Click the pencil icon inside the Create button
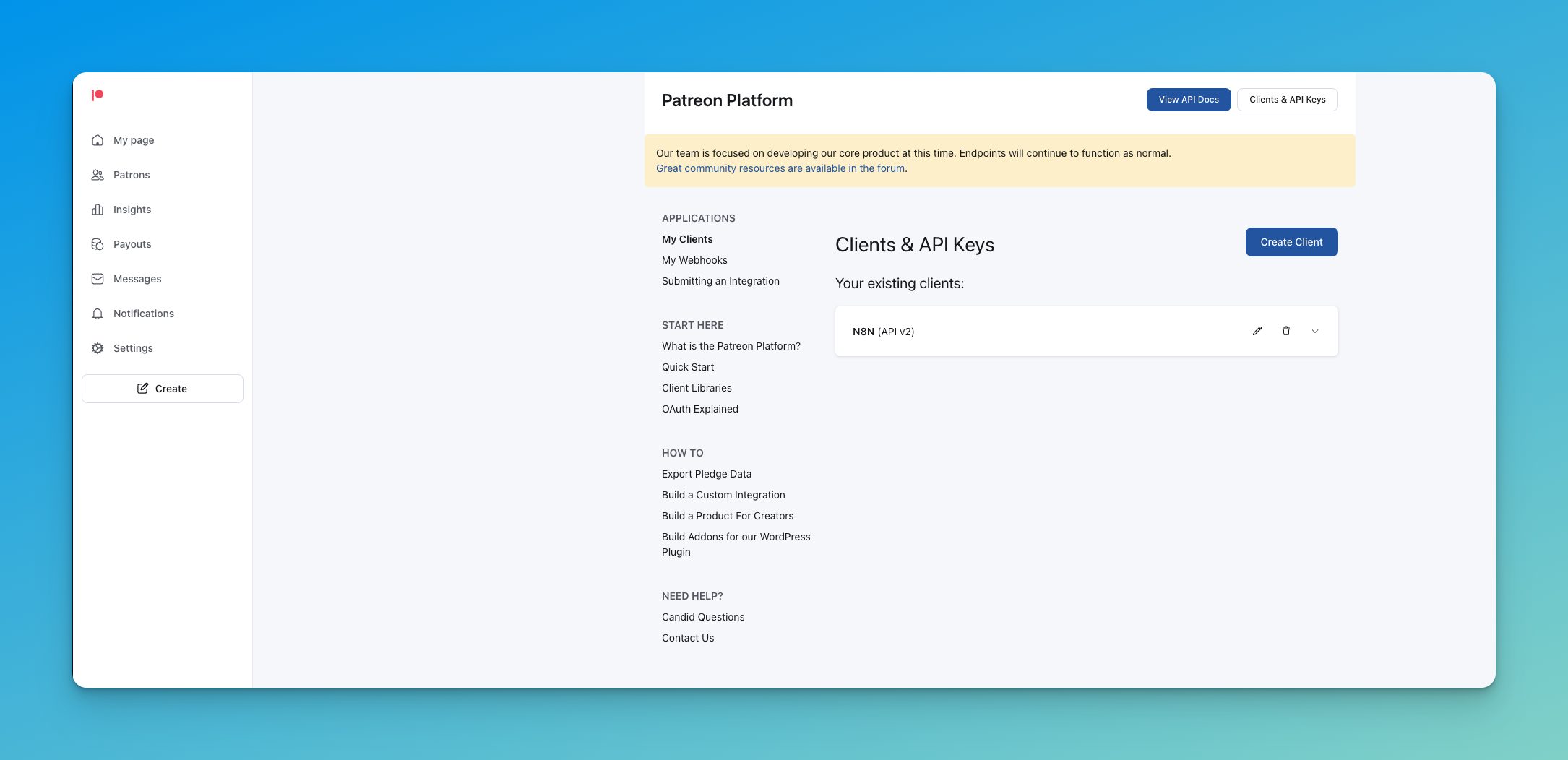 pos(143,389)
